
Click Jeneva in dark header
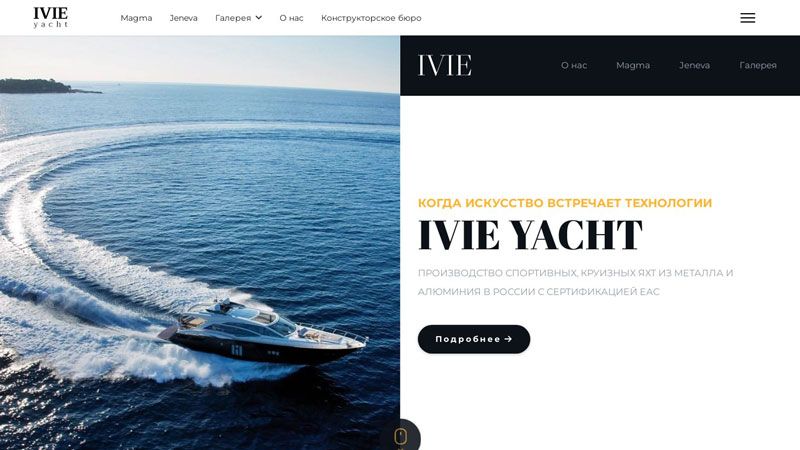[694, 65]
